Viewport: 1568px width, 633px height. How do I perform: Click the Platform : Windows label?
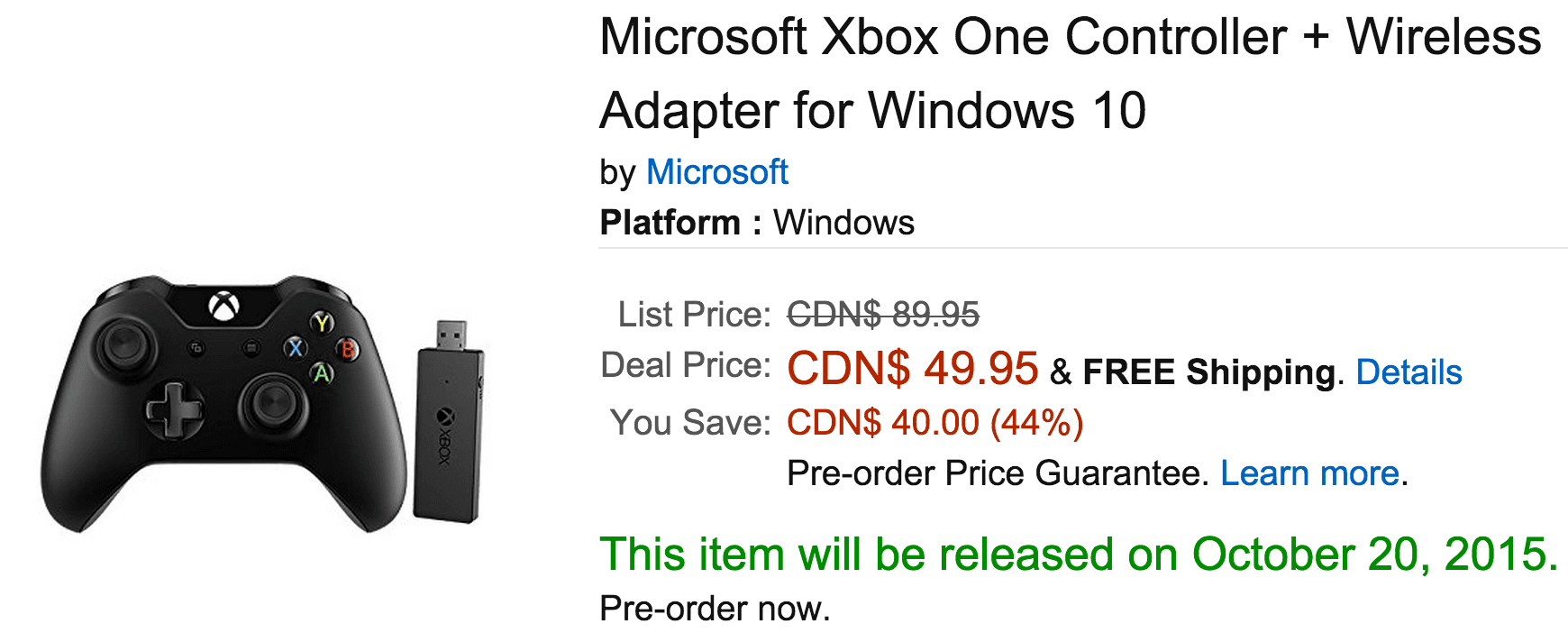click(757, 223)
